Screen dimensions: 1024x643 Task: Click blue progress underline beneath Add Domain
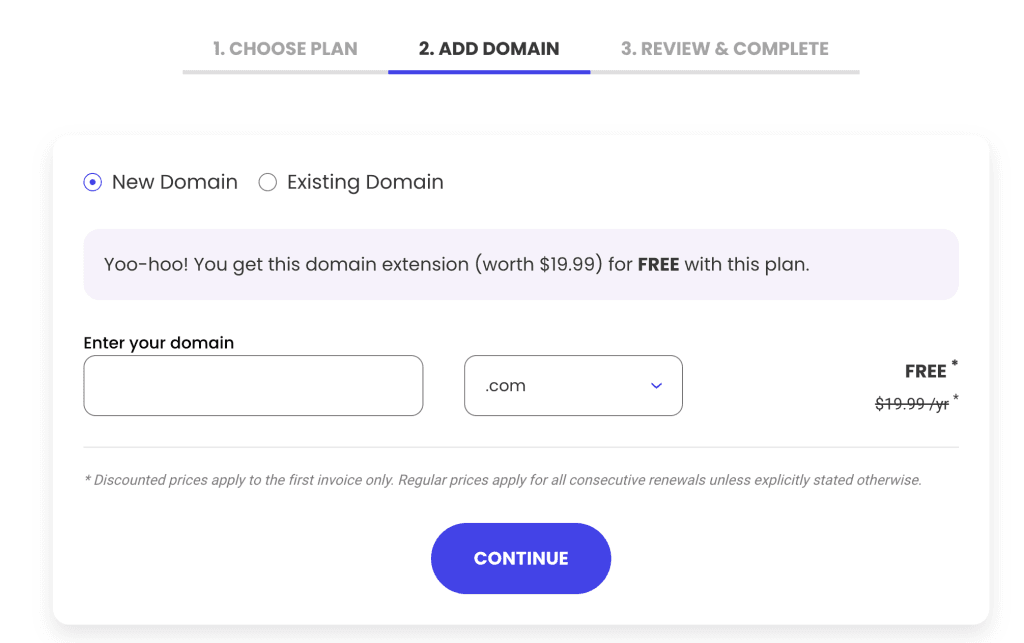click(489, 72)
